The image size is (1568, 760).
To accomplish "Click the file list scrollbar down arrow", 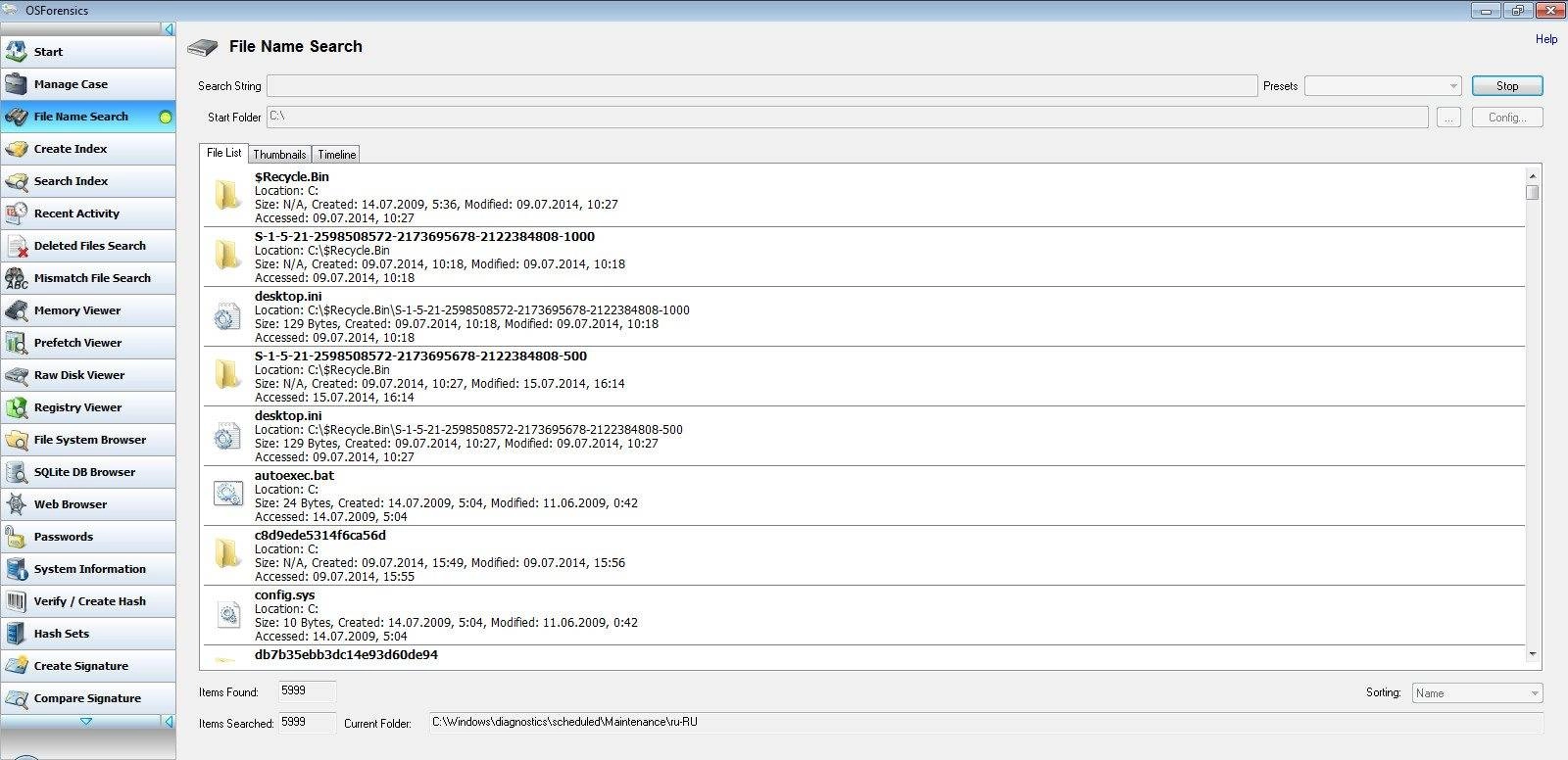I will pyautogui.click(x=1533, y=654).
